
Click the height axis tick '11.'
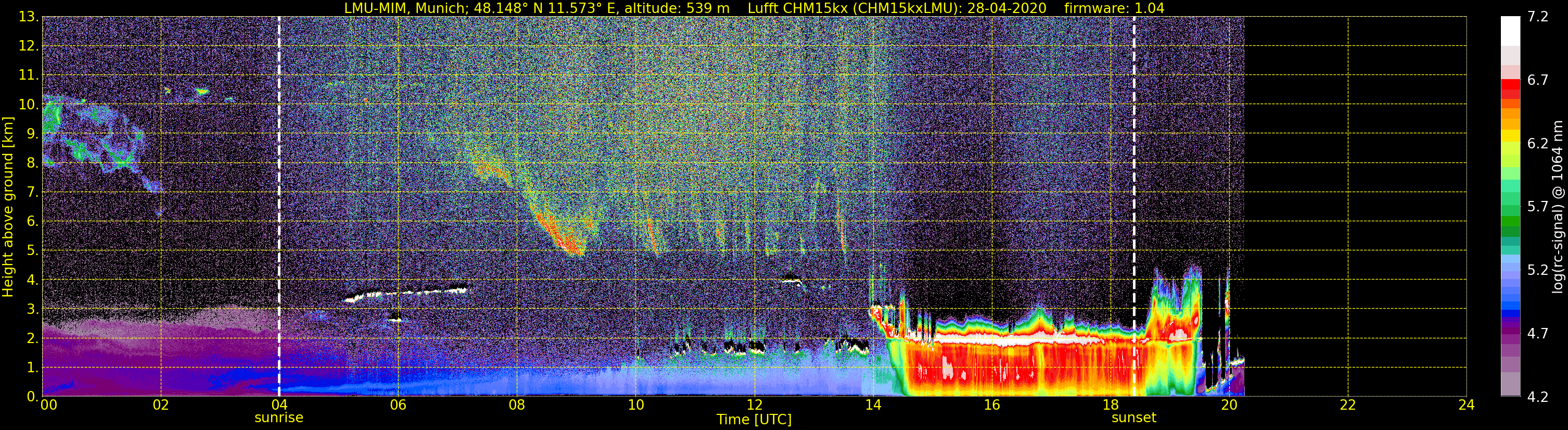point(28,75)
